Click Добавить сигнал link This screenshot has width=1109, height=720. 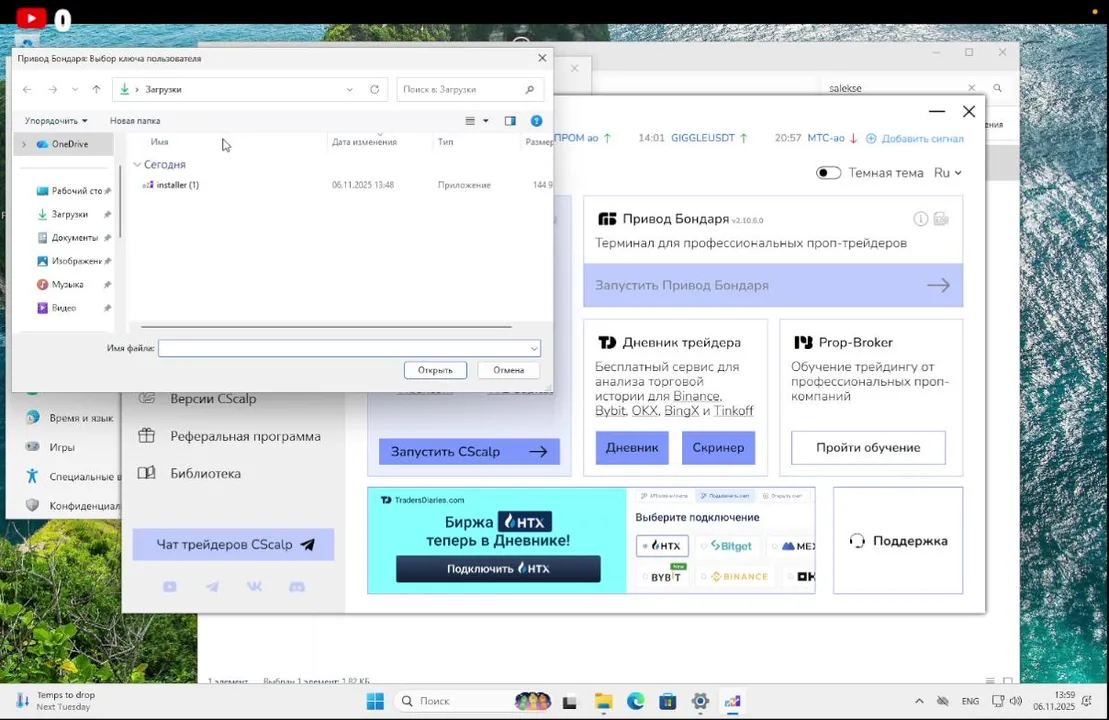915,139
